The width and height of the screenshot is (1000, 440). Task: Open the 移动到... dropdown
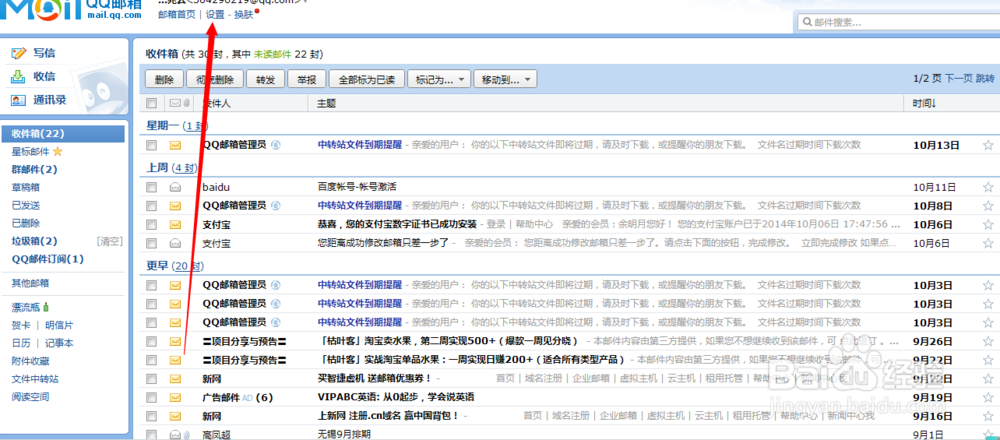click(506, 80)
